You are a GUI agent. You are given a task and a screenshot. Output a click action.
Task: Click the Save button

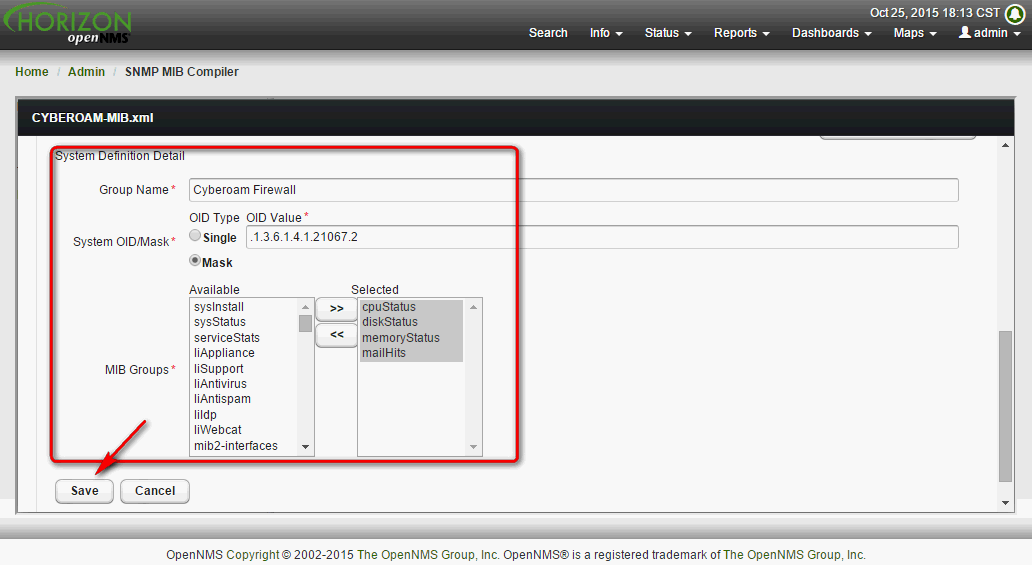coord(84,491)
